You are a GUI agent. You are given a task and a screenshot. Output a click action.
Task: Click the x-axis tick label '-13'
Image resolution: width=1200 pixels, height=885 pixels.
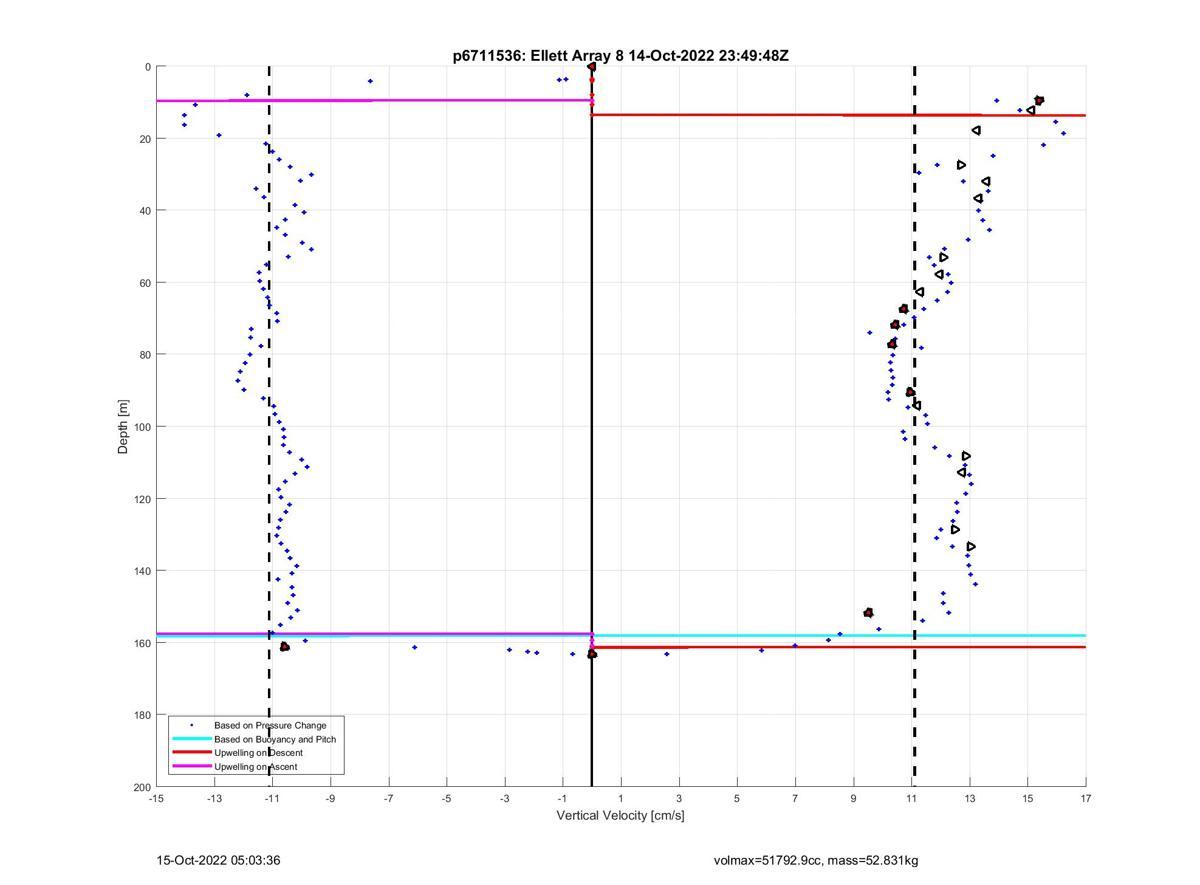[214, 799]
